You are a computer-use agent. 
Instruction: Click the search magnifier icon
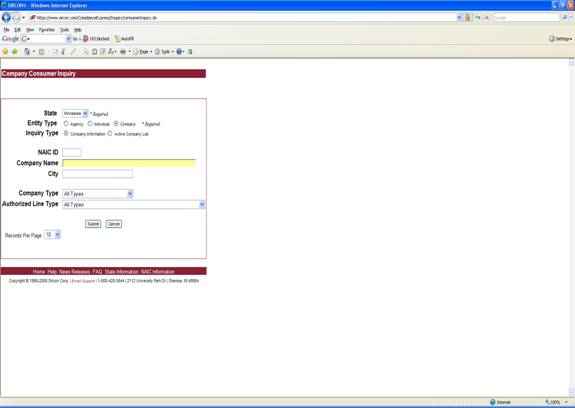(x=565, y=17)
